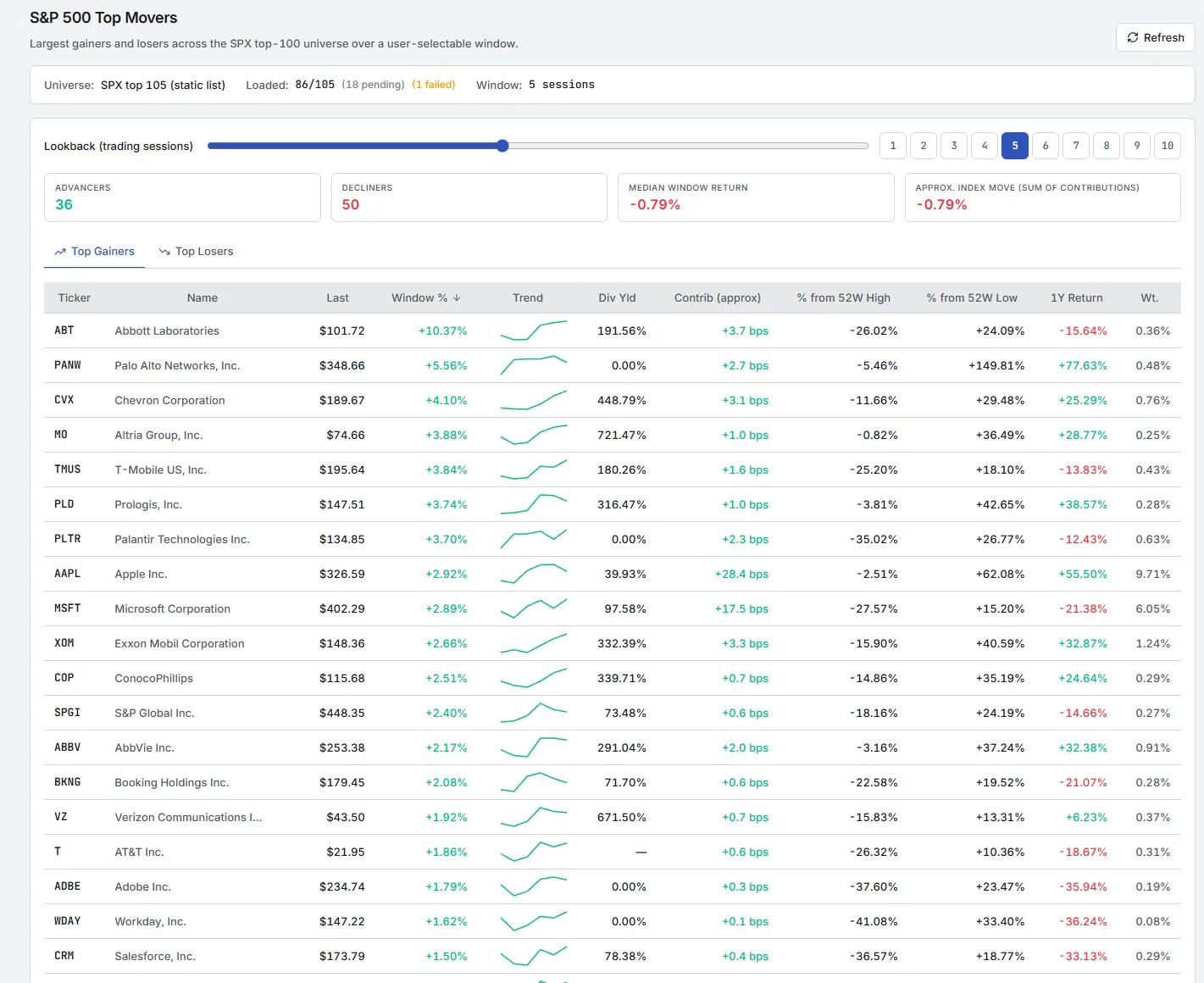1204x983 pixels.
Task: Click Verizon Communications name cell
Action: [188, 817]
